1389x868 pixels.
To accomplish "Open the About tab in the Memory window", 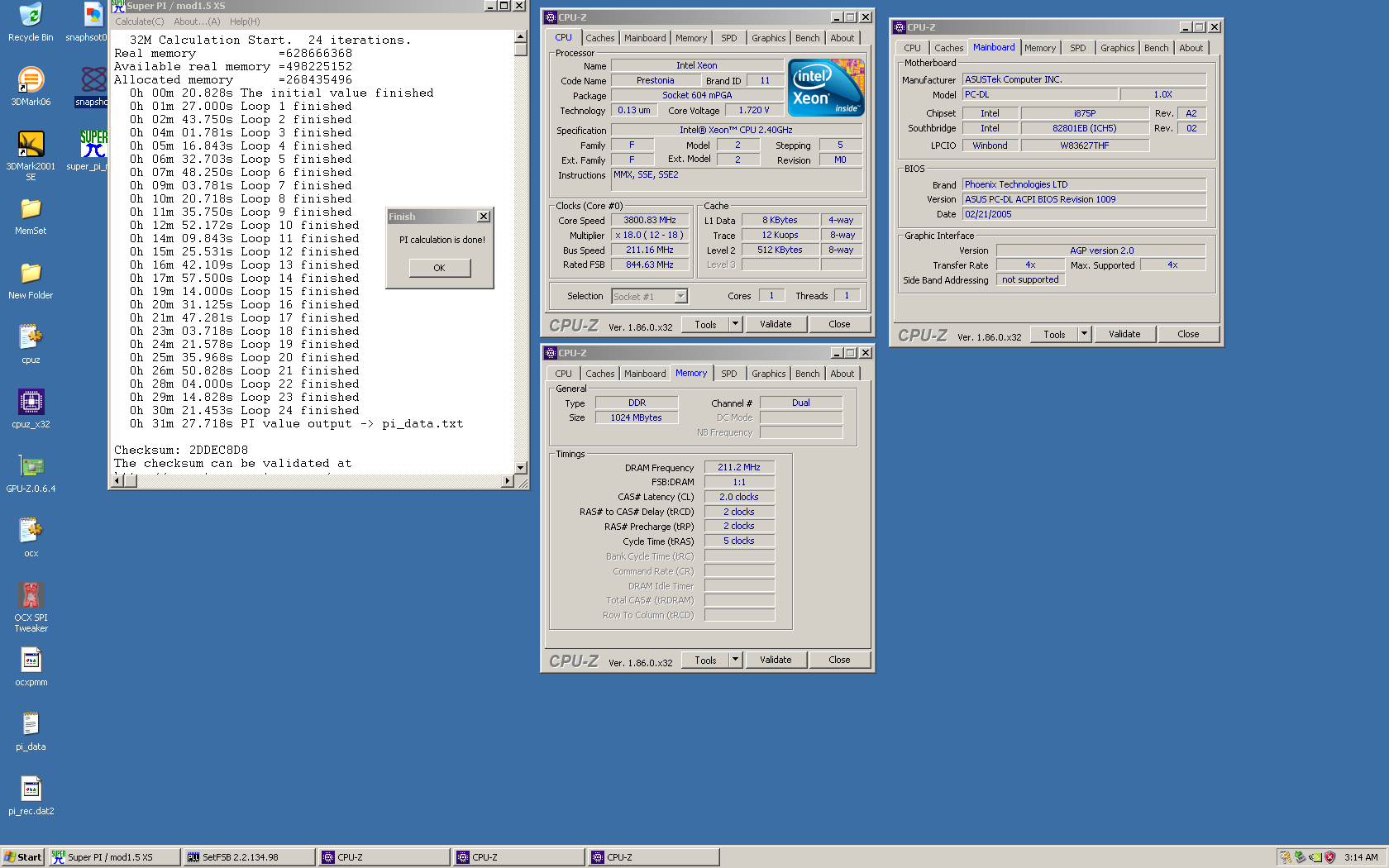I will pyautogui.click(x=842, y=374).
